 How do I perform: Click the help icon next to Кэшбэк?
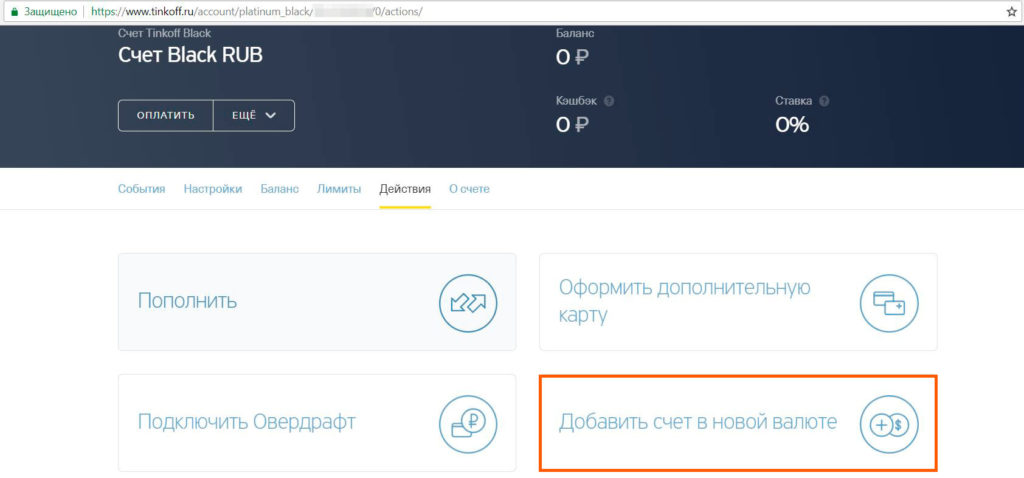[609, 101]
